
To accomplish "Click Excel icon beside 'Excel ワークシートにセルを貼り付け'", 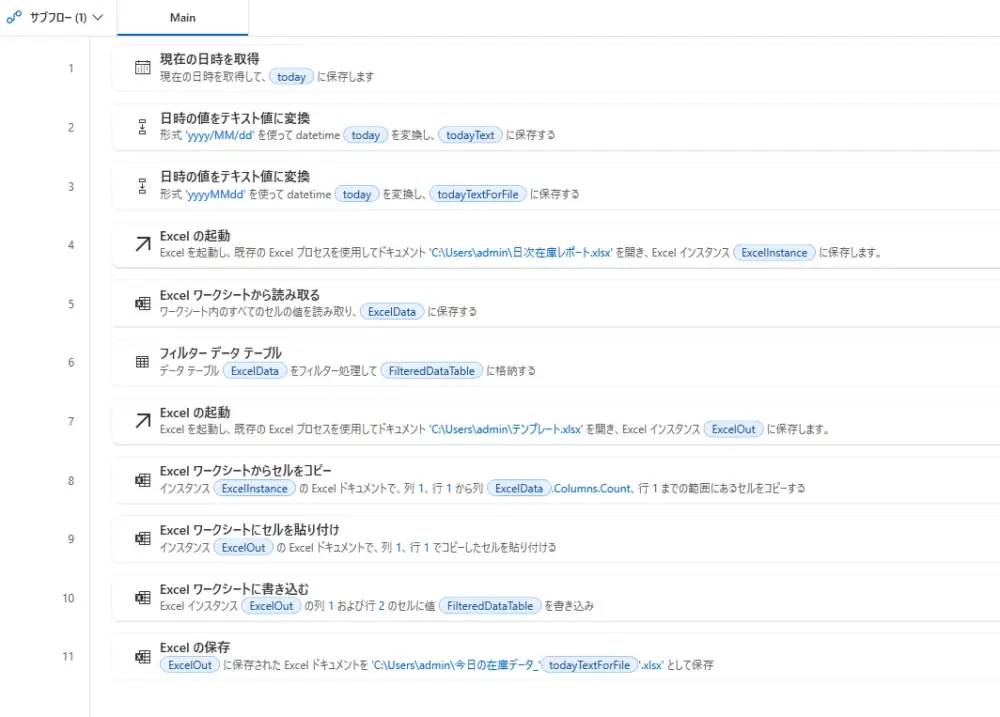I will point(142,539).
